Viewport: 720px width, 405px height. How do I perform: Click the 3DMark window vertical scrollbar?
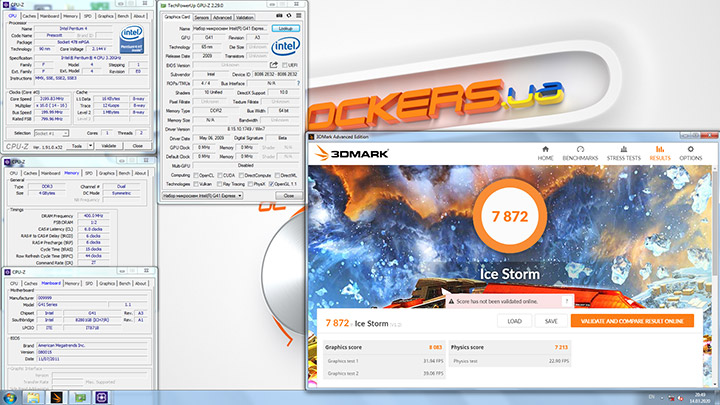[715, 276]
